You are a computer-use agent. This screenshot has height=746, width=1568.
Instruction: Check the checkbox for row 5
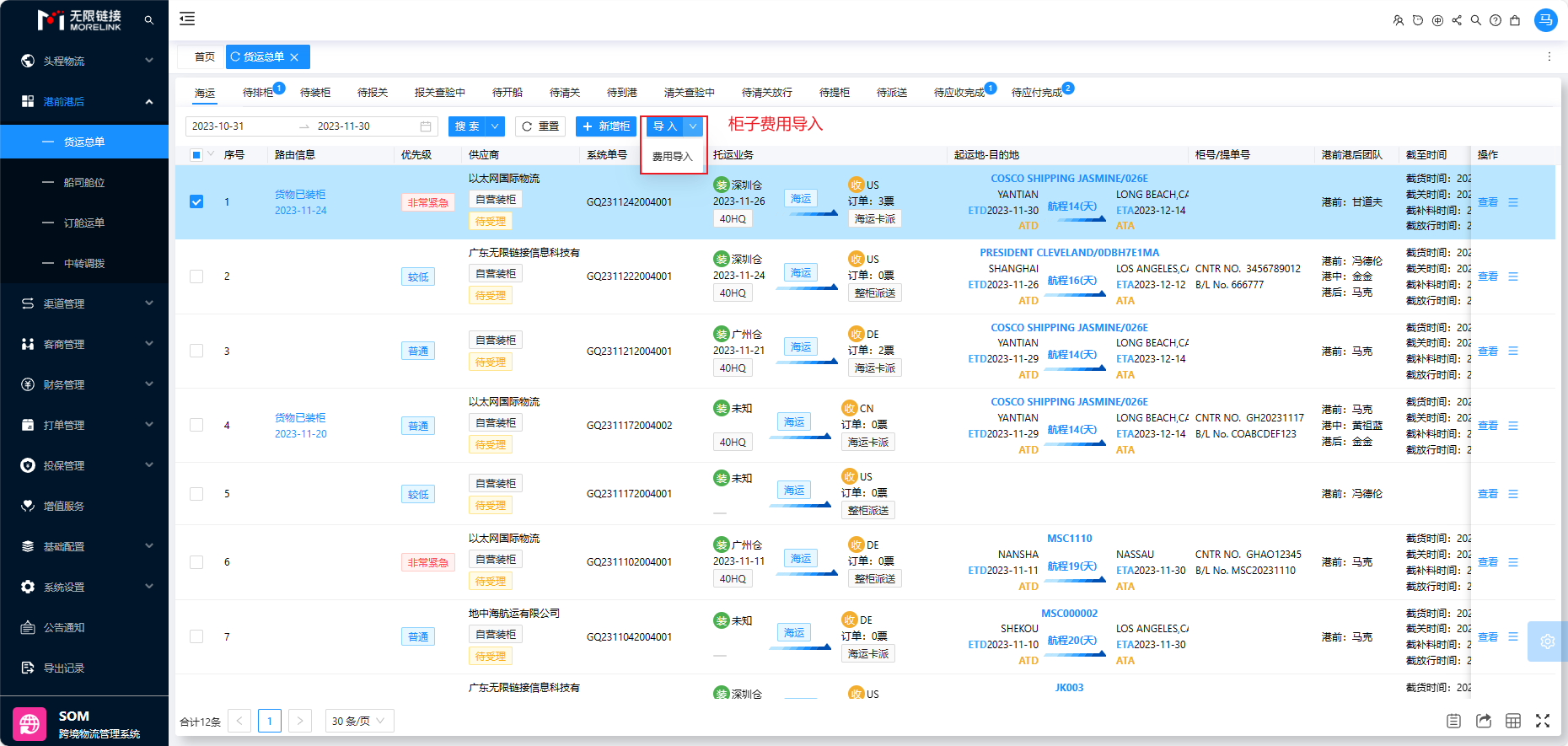point(196,494)
